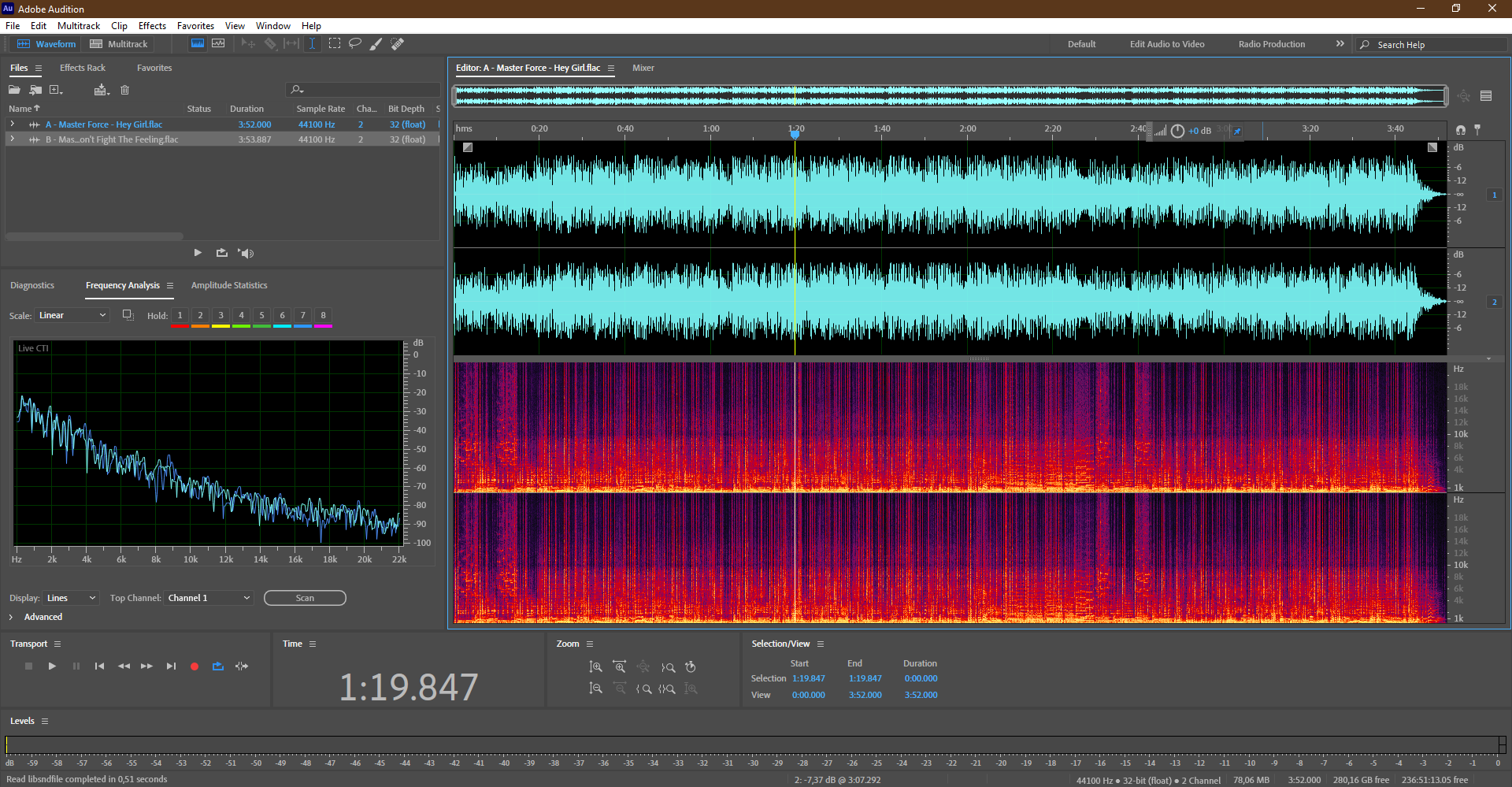Click the Scan button
Viewport: 1512px width, 787px height.
(305, 598)
